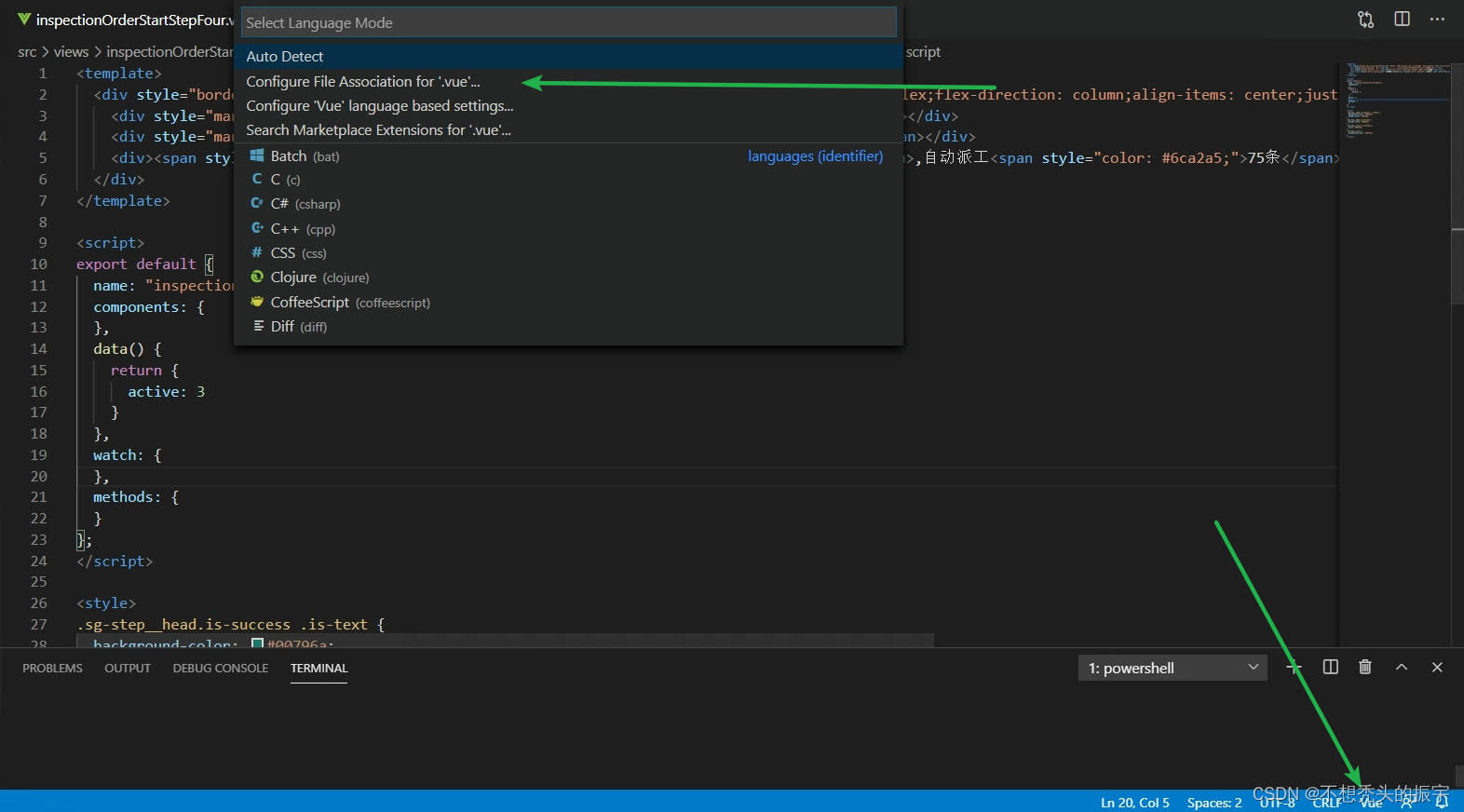
Task: Pick the C++ (cpp) language
Action: 569,229
